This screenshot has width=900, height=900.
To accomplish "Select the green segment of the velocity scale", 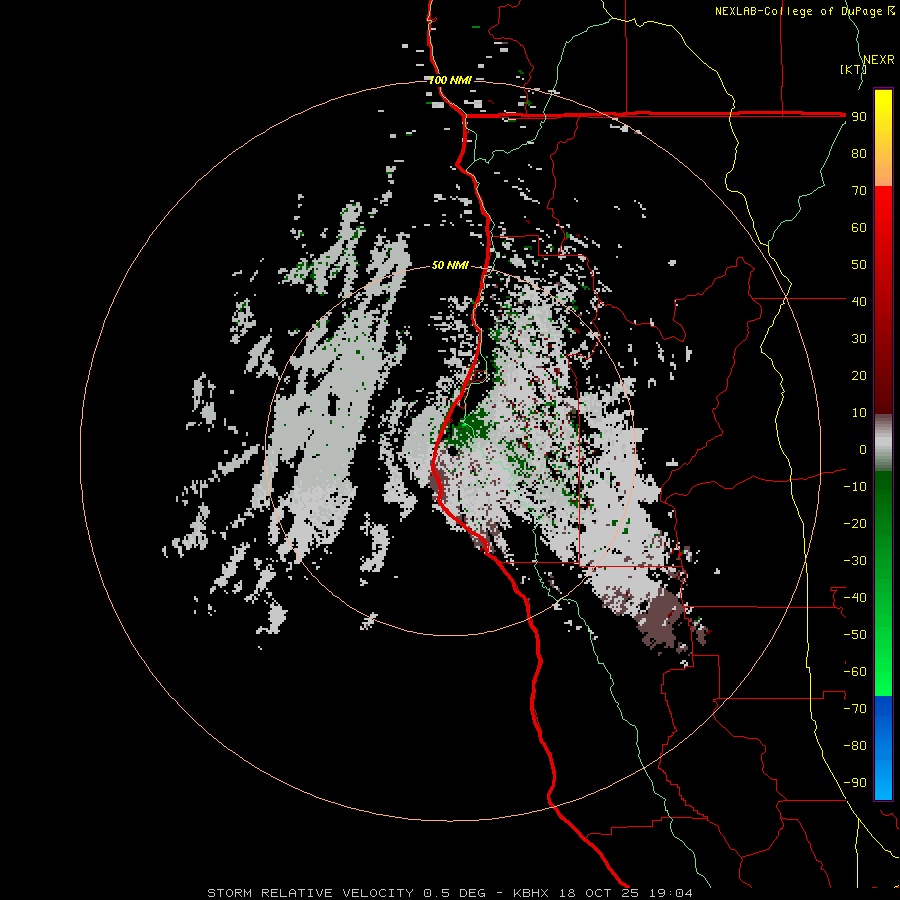I will pos(883,583).
